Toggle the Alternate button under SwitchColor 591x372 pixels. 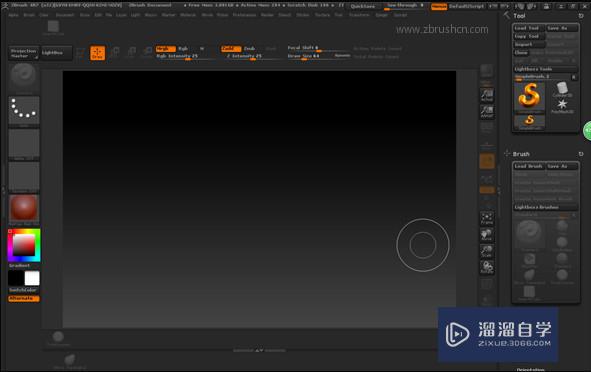click(24, 299)
